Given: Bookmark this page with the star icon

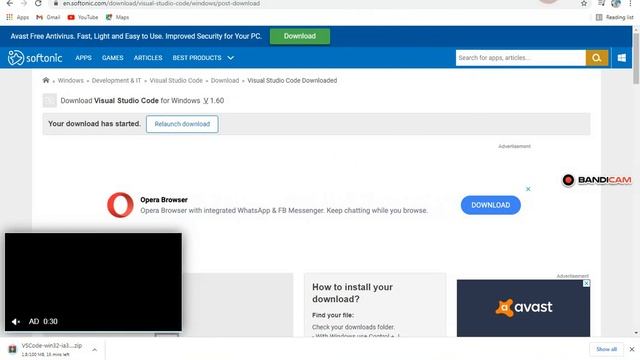Looking at the screenshot, I should click(584, 3).
